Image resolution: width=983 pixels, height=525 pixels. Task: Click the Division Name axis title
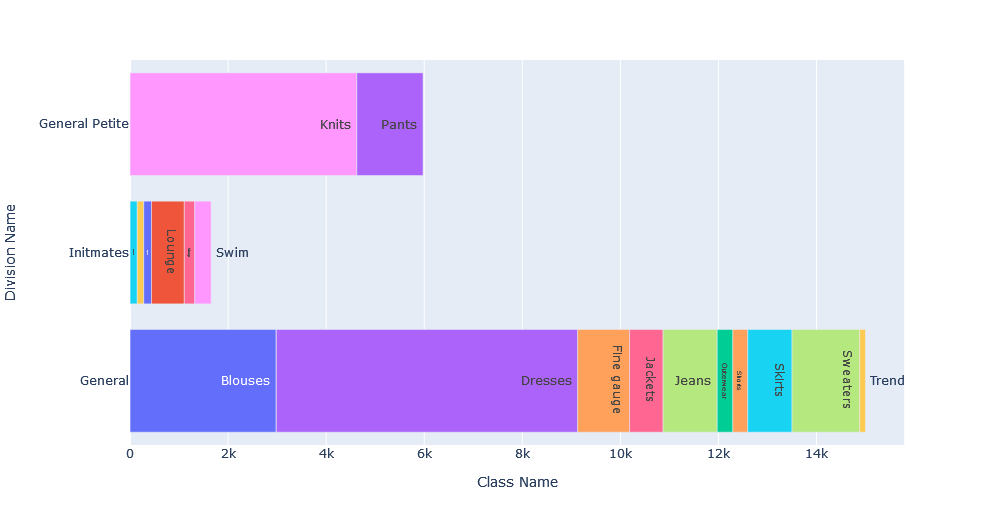click(x=12, y=252)
